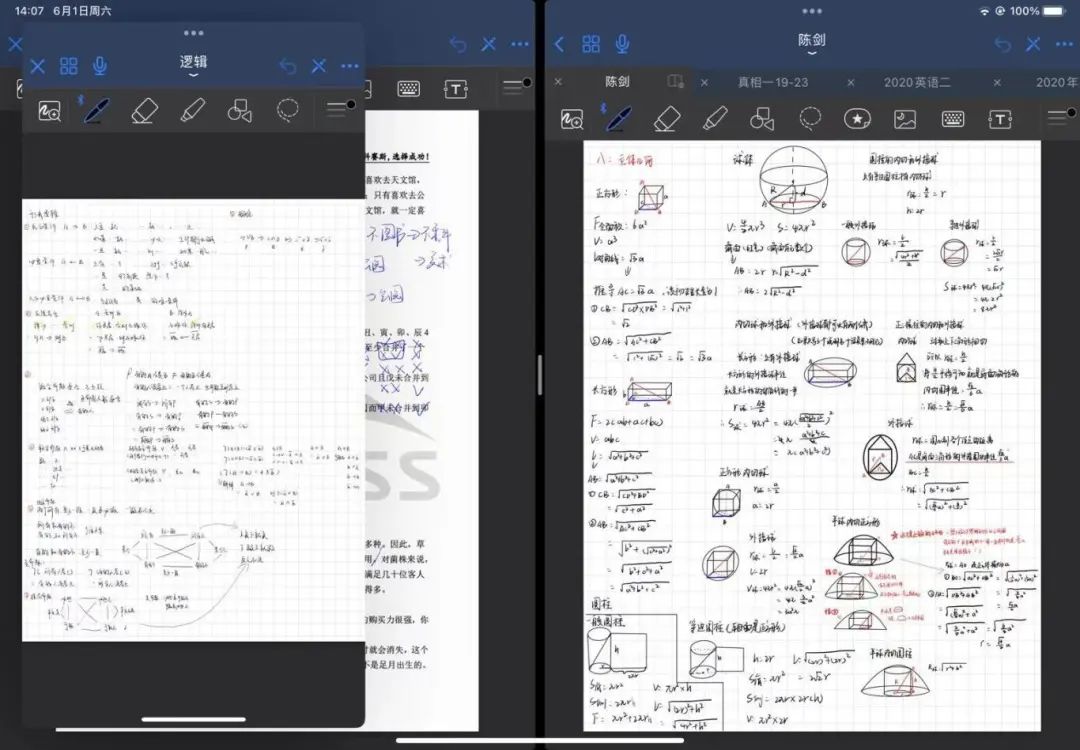The image size is (1080, 750).
Task: Pick the Highlighter tool in right notebook
Action: point(714,119)
